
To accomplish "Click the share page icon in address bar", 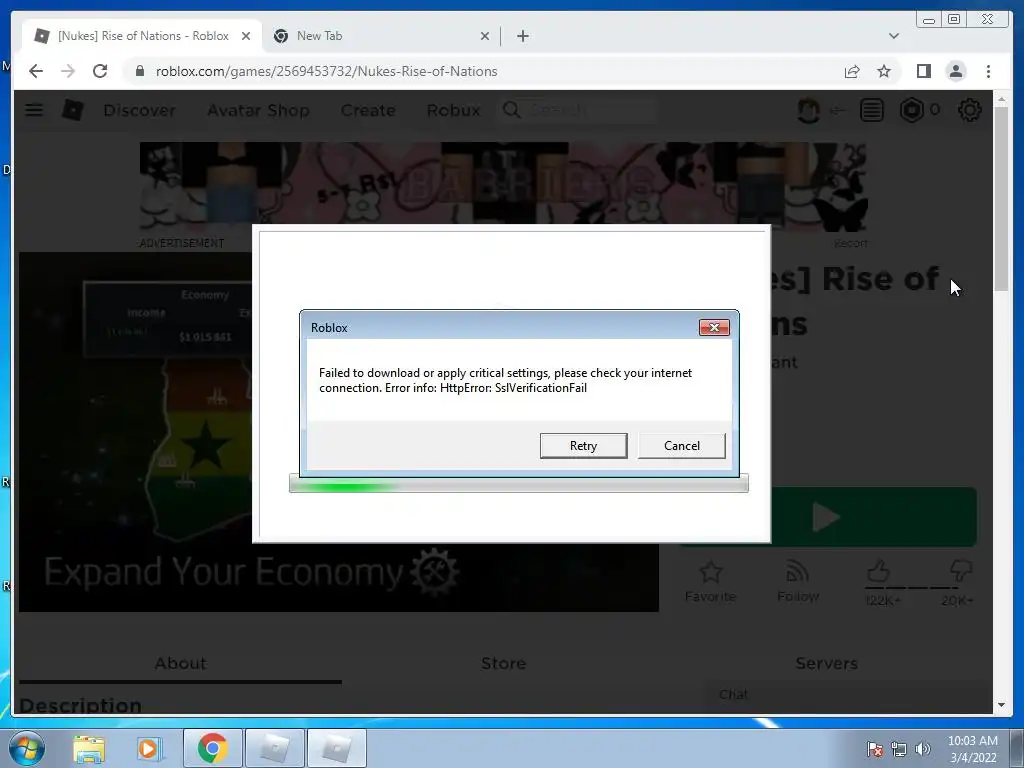I will click(852, 71).
